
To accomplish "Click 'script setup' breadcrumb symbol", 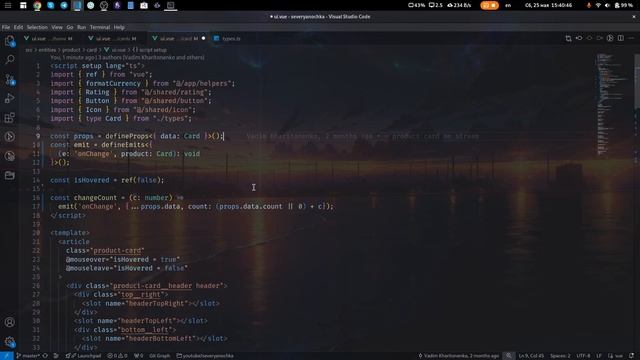I will tap(150, 50).
